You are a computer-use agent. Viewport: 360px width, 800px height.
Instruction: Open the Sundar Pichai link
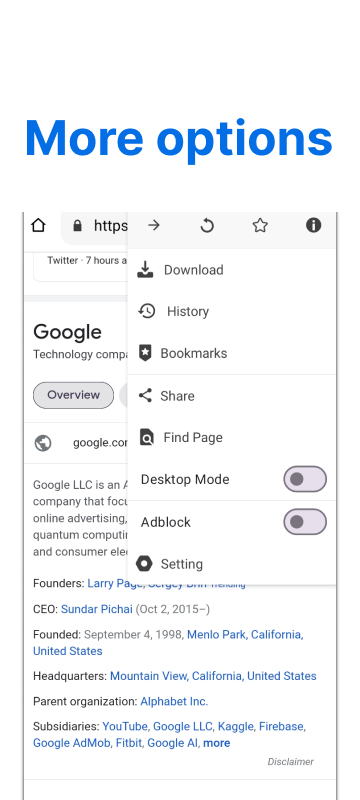(x=97, y=609)
